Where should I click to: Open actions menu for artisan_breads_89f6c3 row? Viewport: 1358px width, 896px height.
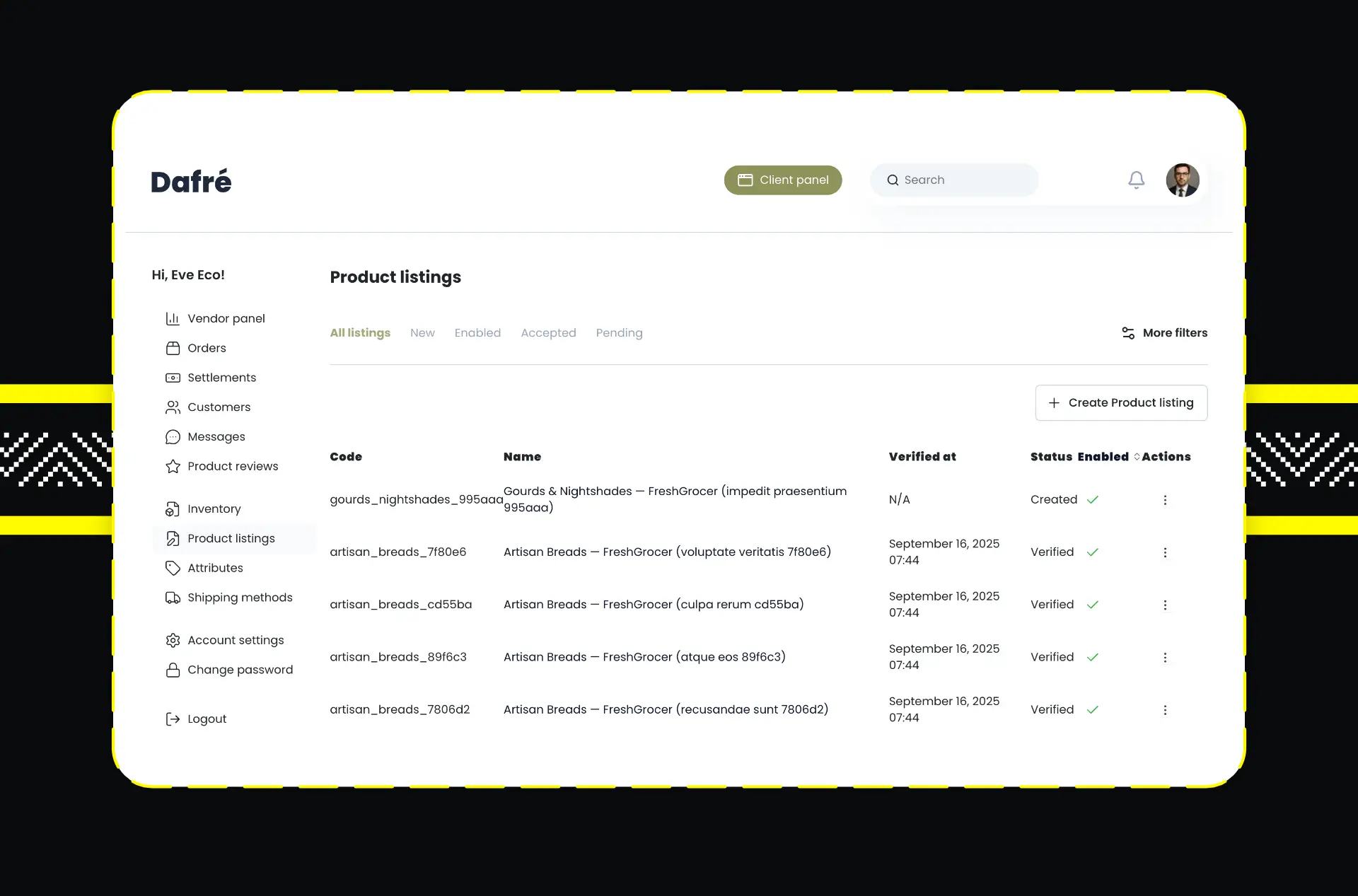pos(1165,658)
